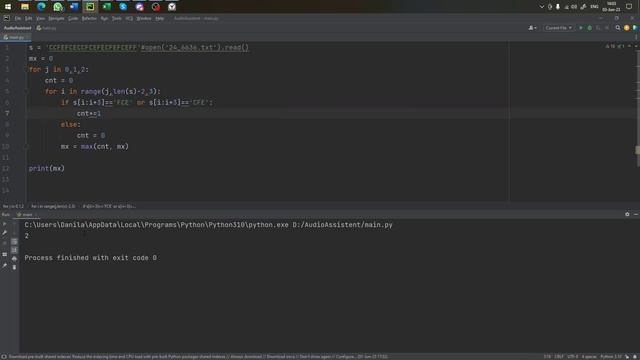Open Run panel settings gear

tap(627, 214)
